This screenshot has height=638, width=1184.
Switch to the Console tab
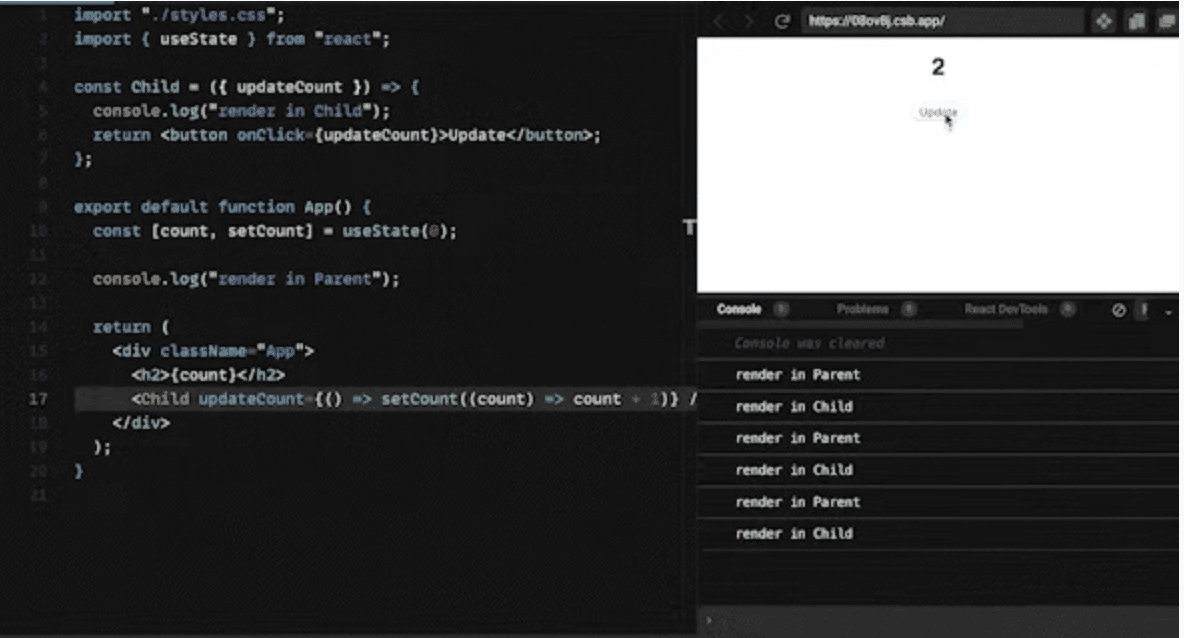[739, 310]
